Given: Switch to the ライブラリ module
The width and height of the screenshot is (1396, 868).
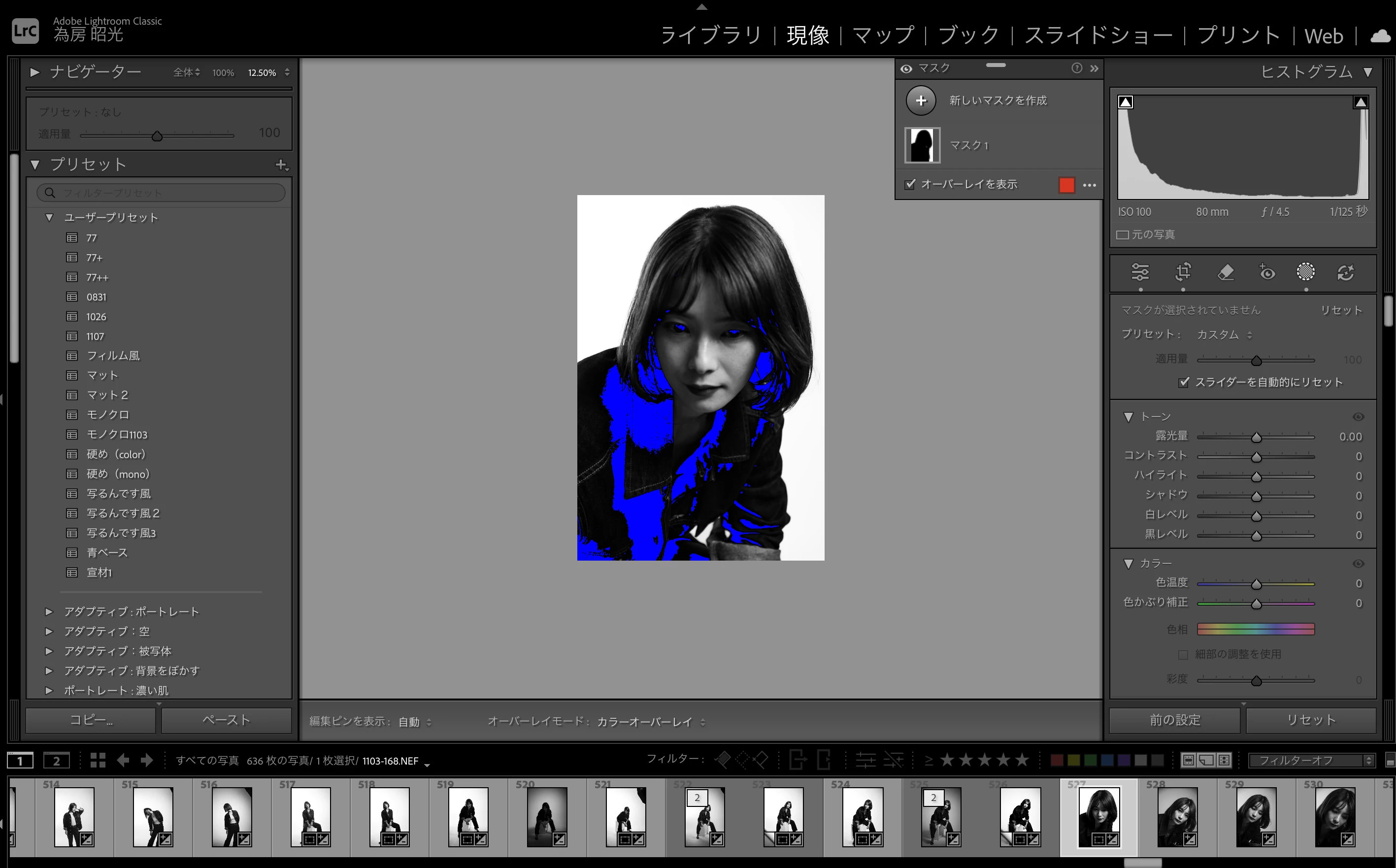Looking at the screenshot, I should 711,35.
